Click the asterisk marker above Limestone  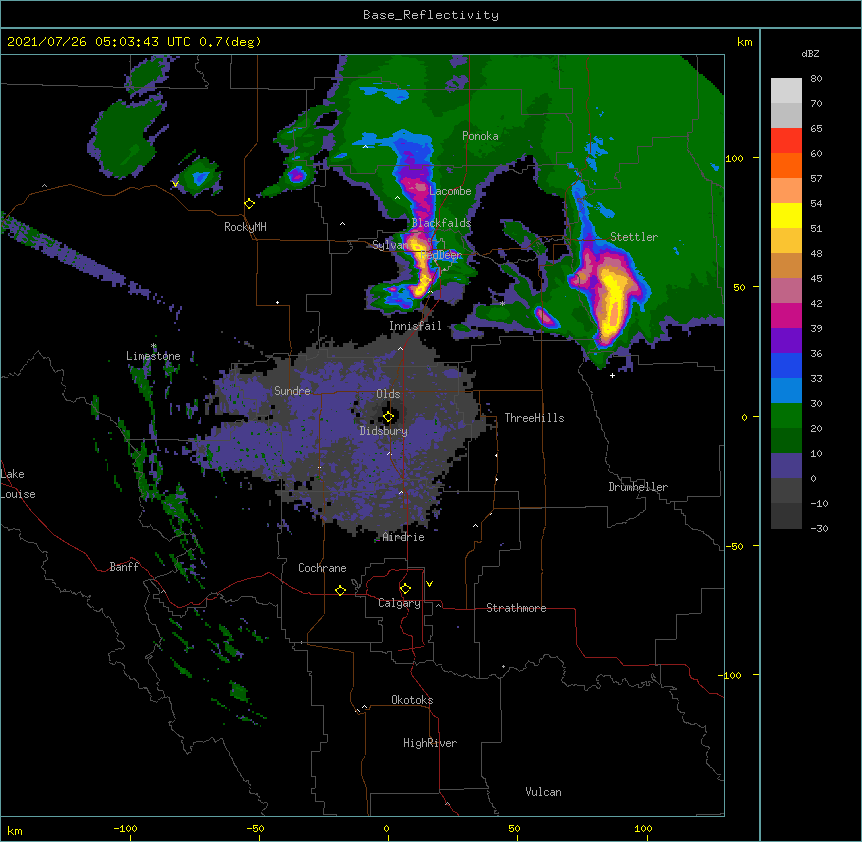(154, 346)
